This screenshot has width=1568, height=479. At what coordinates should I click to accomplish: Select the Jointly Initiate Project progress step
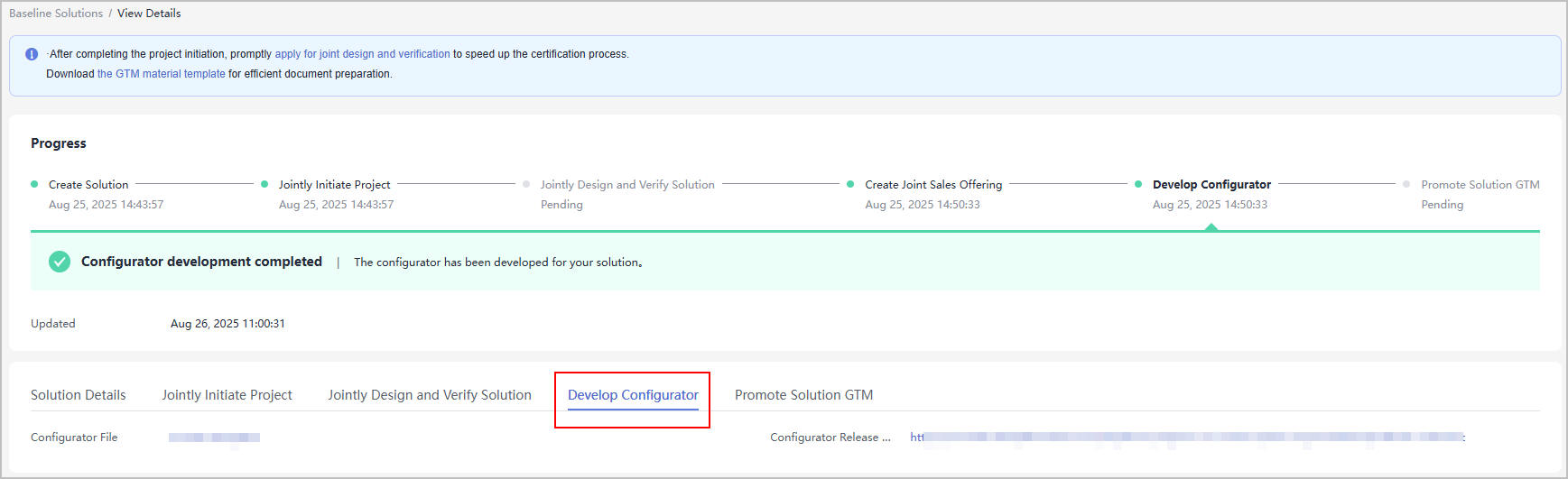[x=334, y=185]
